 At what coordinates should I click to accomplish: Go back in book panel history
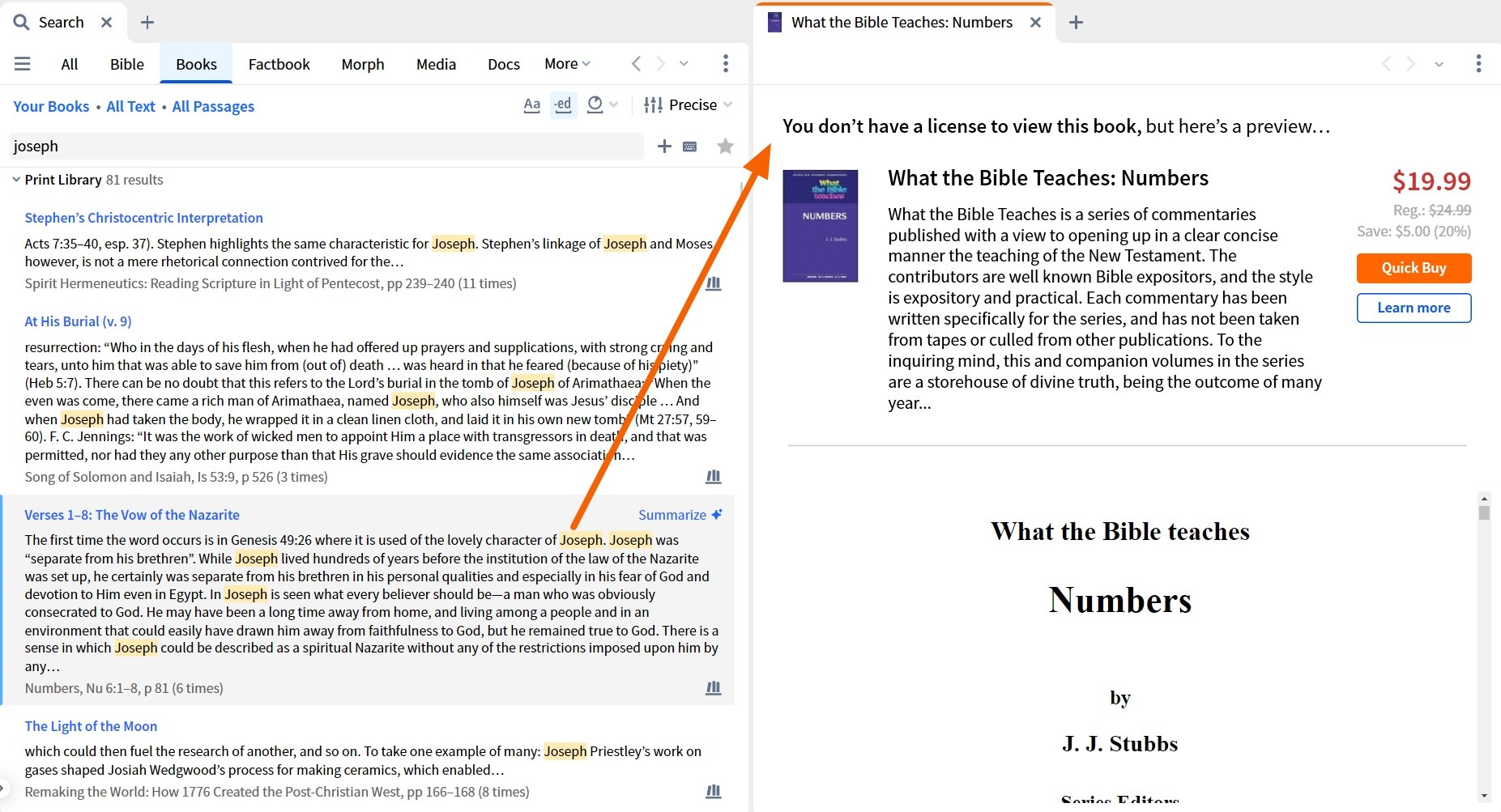(1386, 63)
